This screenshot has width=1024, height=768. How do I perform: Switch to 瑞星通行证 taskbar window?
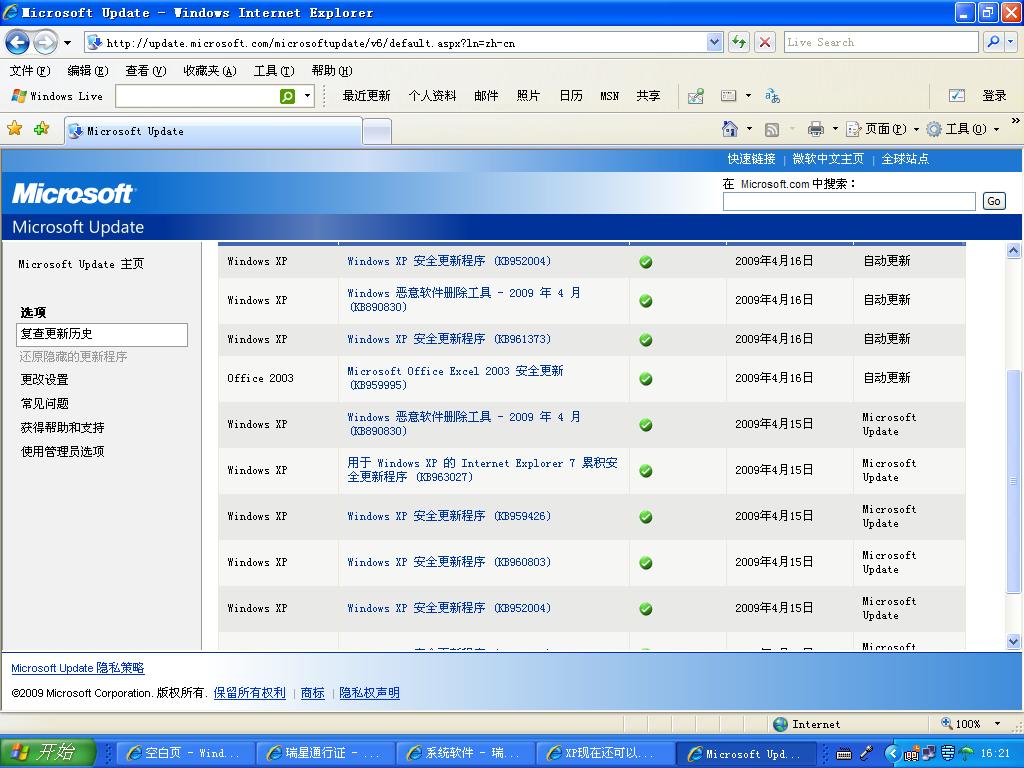(326, 753)
